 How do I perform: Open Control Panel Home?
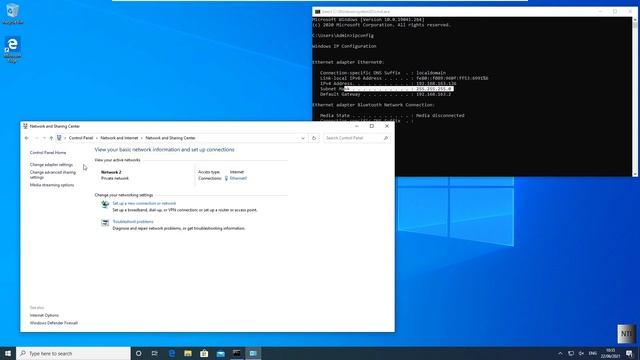(48, 153)
